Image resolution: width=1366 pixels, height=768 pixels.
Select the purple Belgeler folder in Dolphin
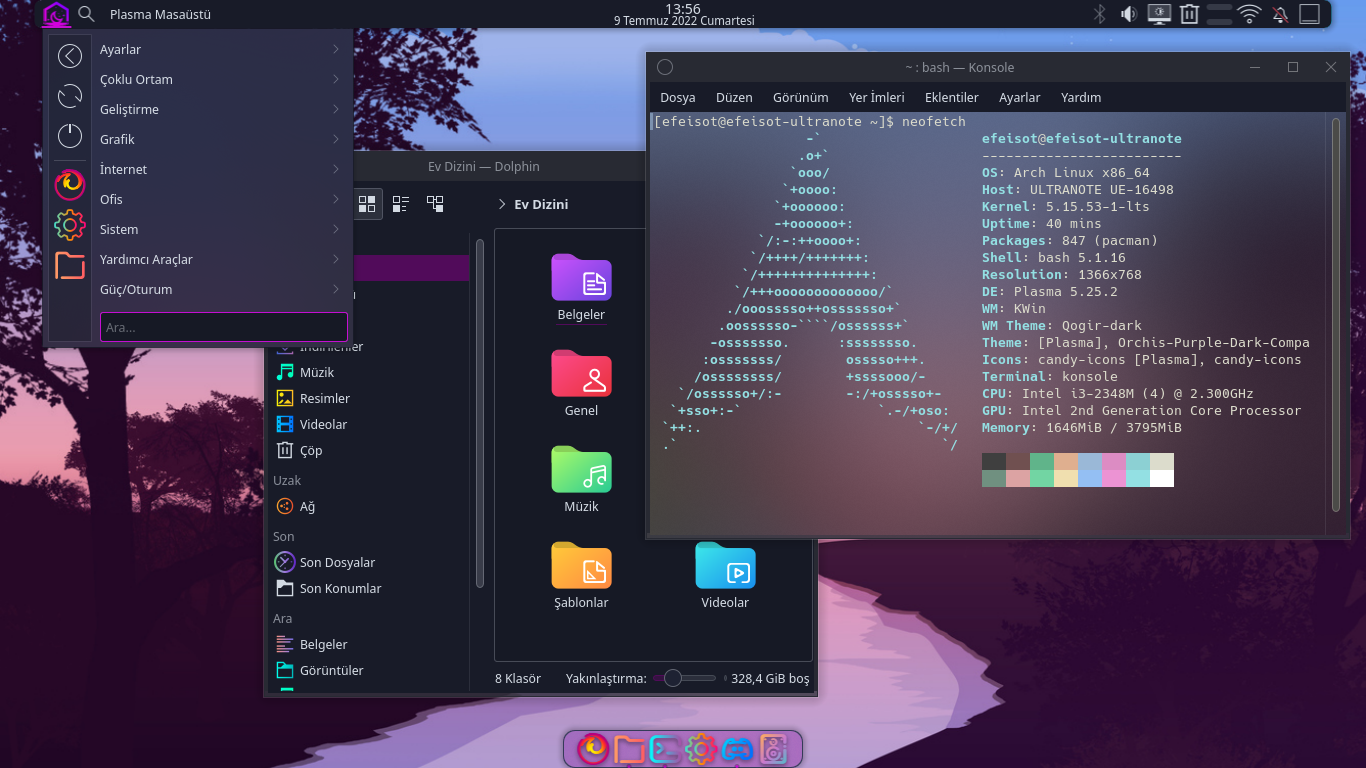tap(581, 287)
